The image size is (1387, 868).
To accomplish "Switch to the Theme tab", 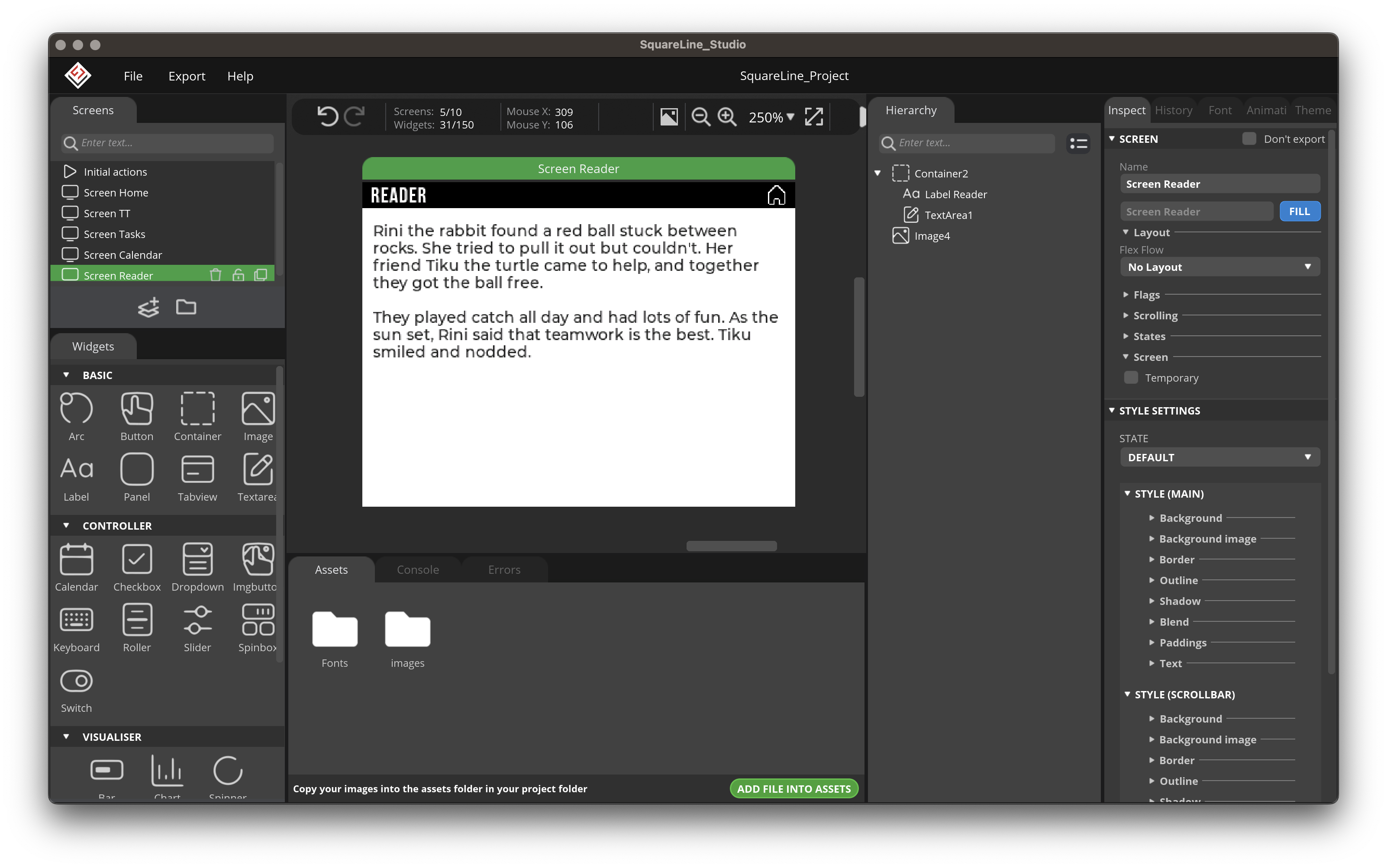I will [1313, 110].
